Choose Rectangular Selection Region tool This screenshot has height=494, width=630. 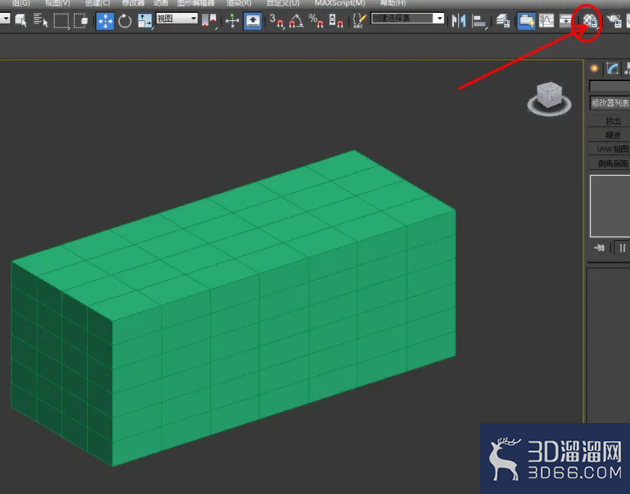[61, 20]
